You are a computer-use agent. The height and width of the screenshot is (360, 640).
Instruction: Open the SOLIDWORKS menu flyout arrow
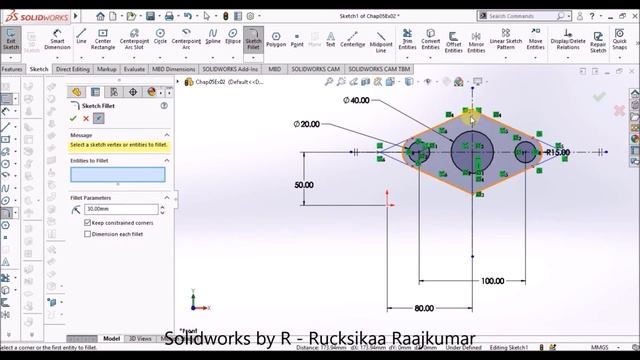click(x=76, y=16)
